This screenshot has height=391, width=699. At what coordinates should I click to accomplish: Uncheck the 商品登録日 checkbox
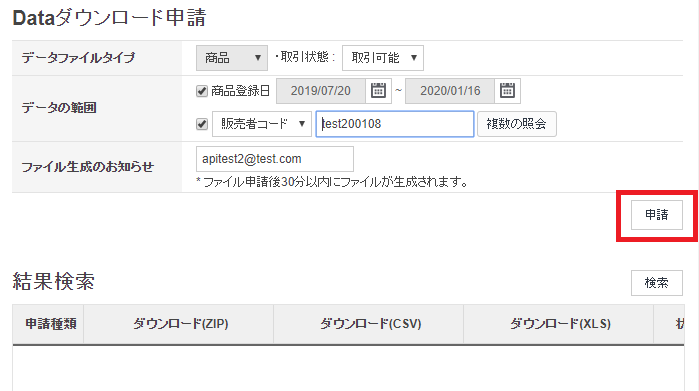coord(202,91)
